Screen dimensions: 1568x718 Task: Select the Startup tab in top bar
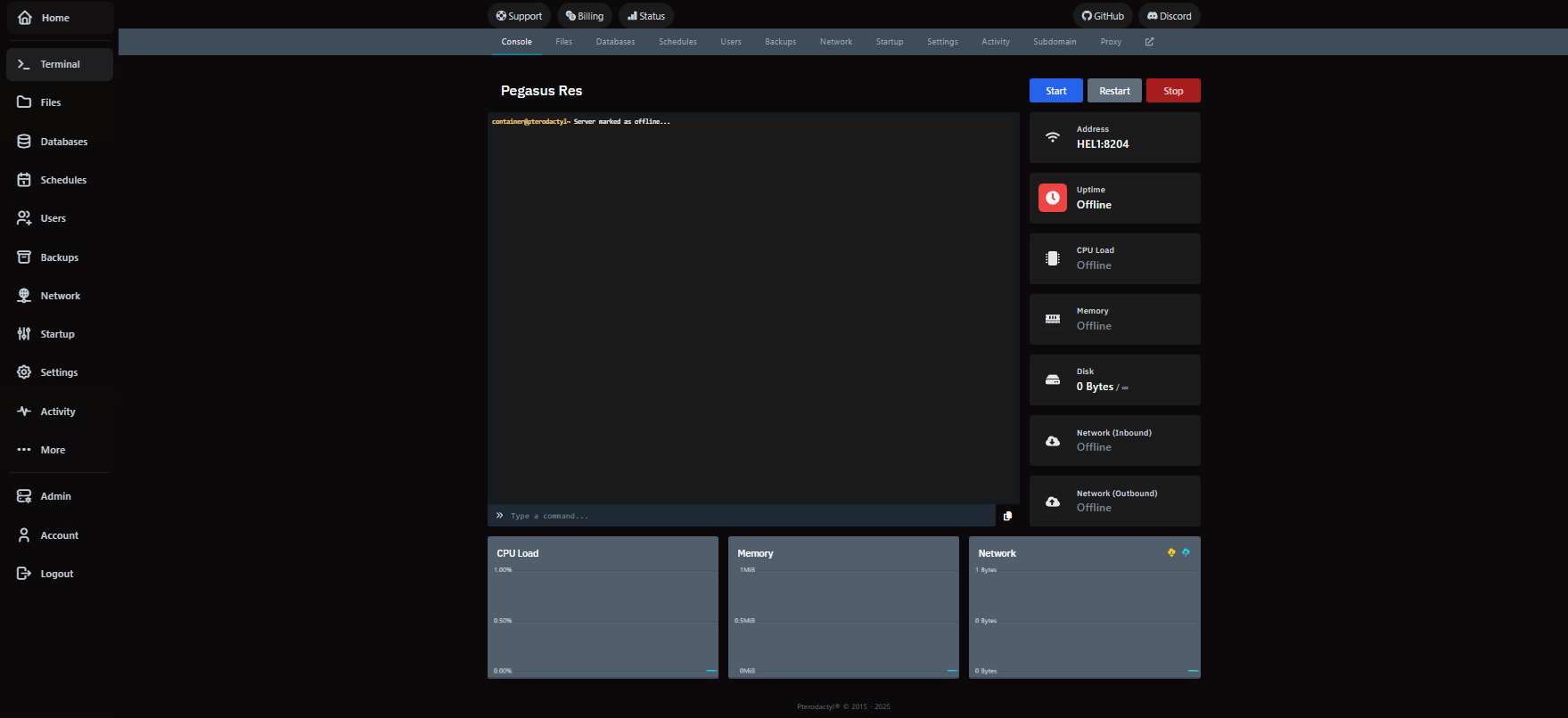890,42
